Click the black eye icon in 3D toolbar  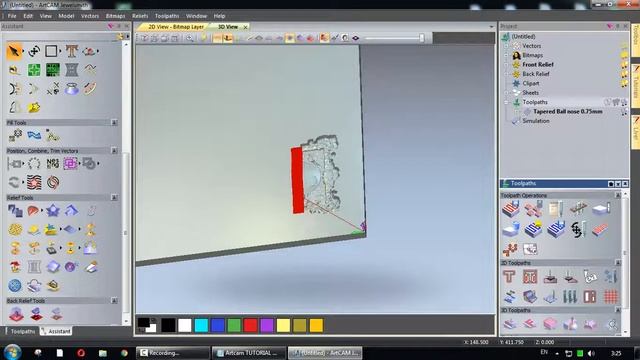[x=356, y=38]
